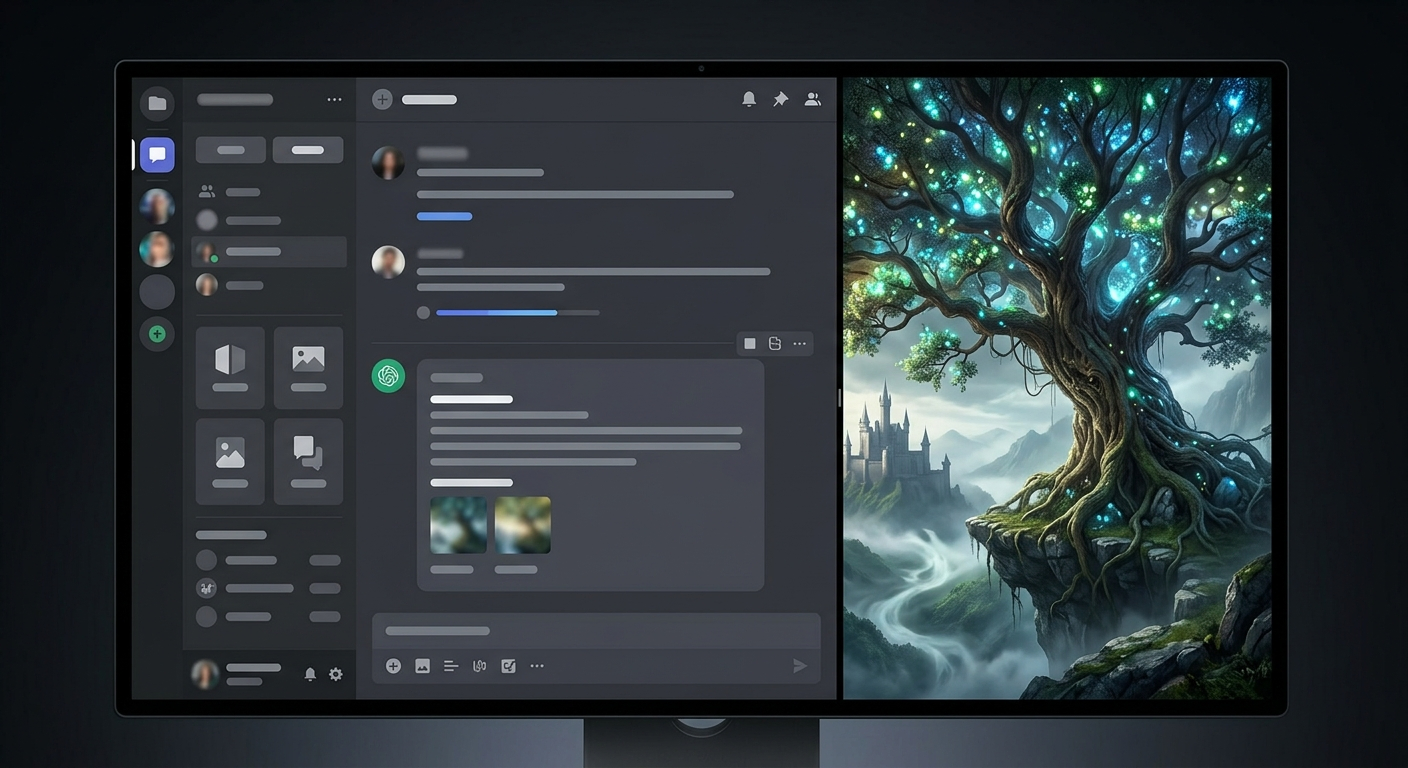Select the empty gray circle server in the rail
The height and width of the screenshot is (768, 1408).
tap(157, 292)
